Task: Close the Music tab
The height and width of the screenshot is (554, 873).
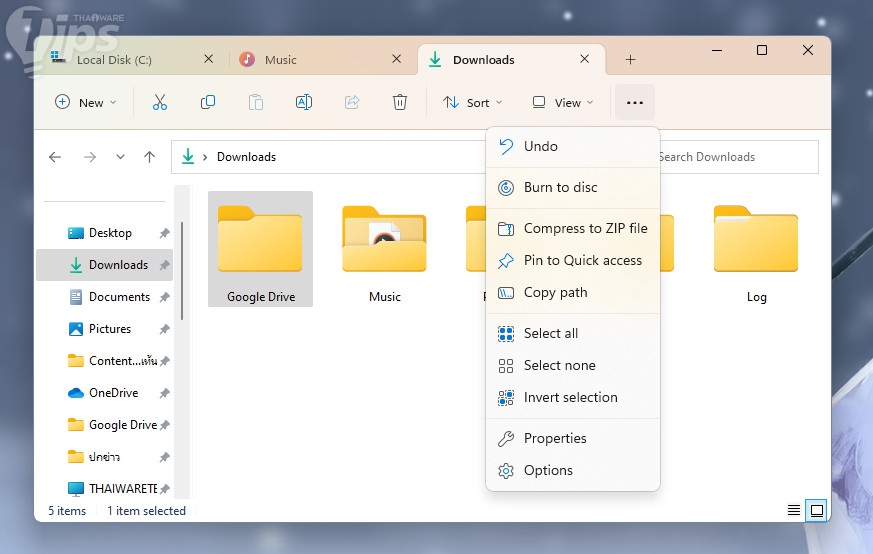Action: click(397, 59)
